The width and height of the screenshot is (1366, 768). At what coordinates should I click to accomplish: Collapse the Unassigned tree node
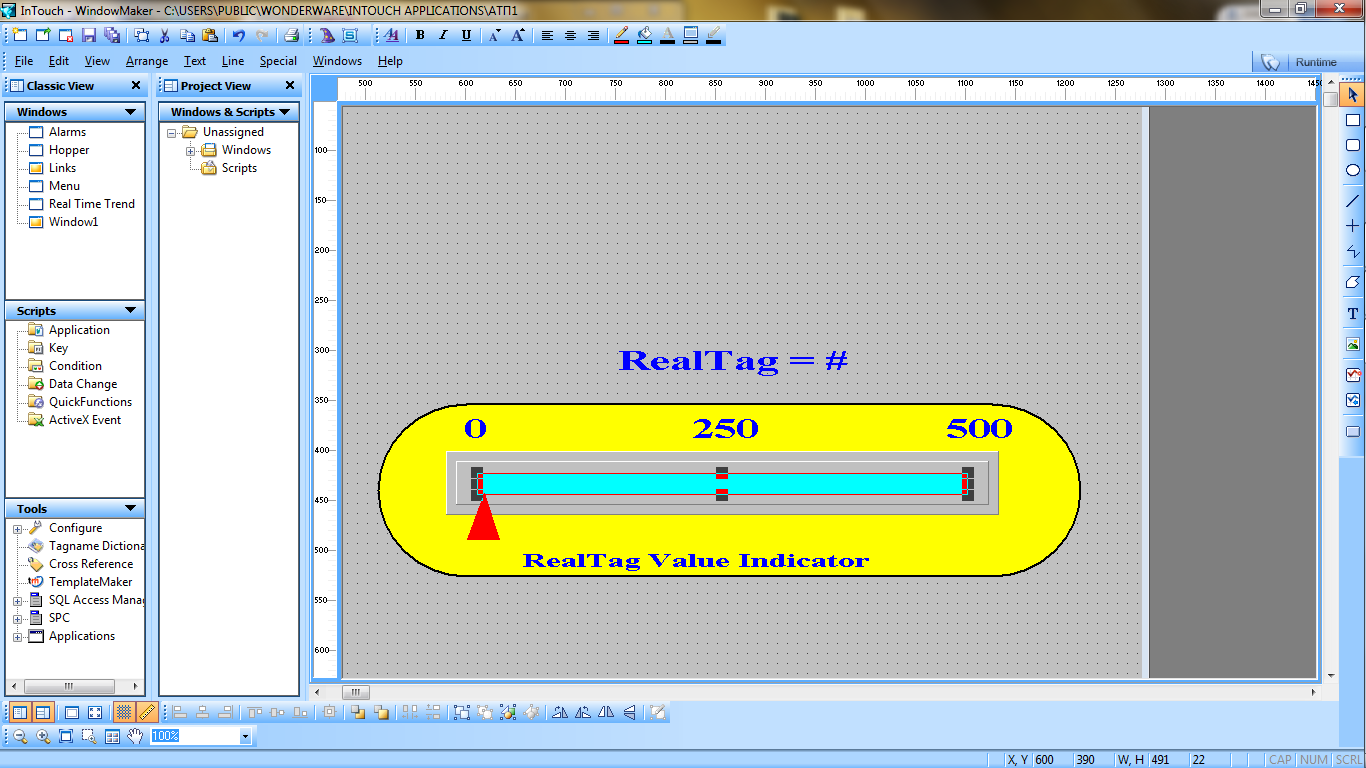pos(172,132)
